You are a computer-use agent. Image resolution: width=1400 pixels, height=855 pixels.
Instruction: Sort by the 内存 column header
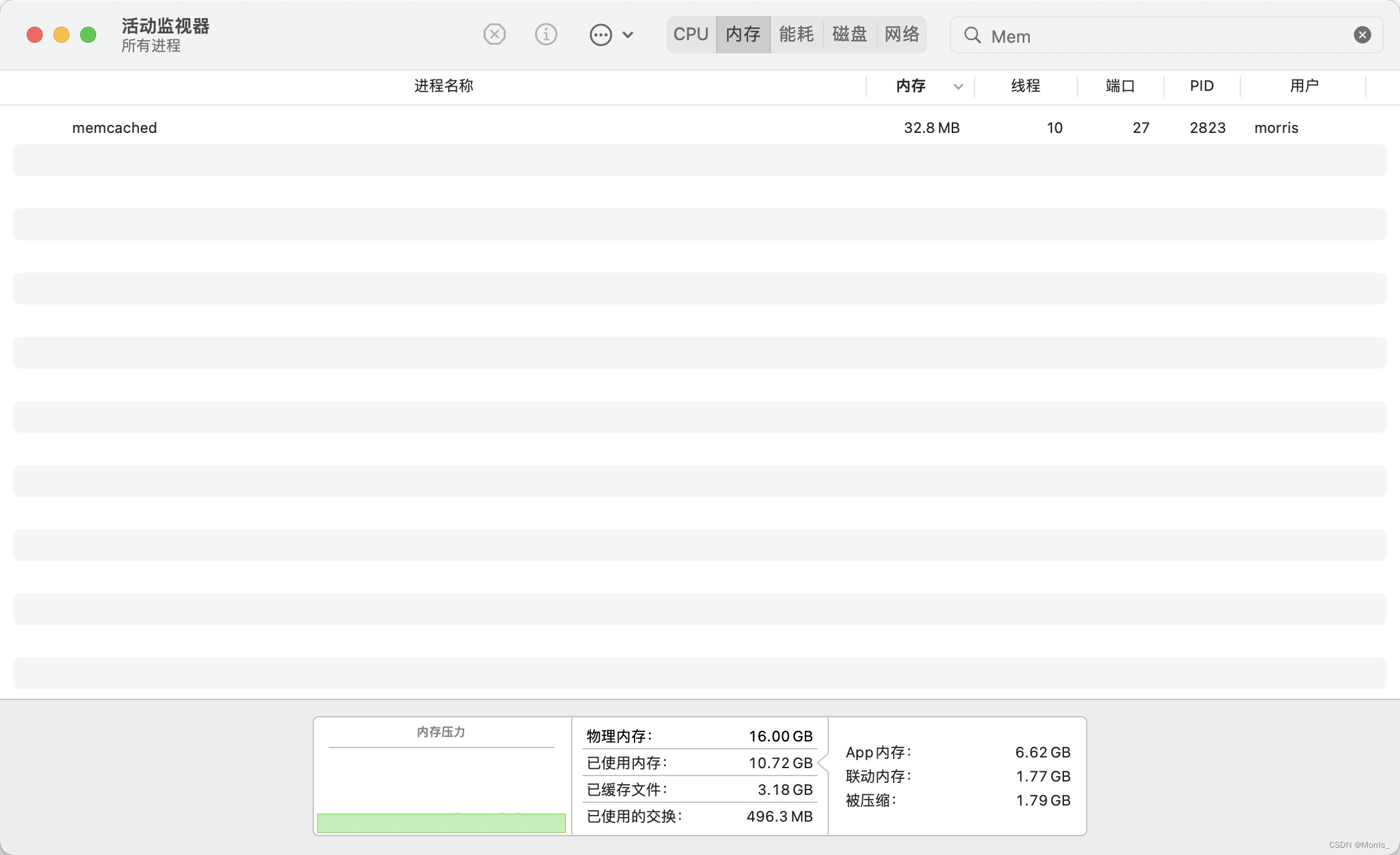point(910,86)
